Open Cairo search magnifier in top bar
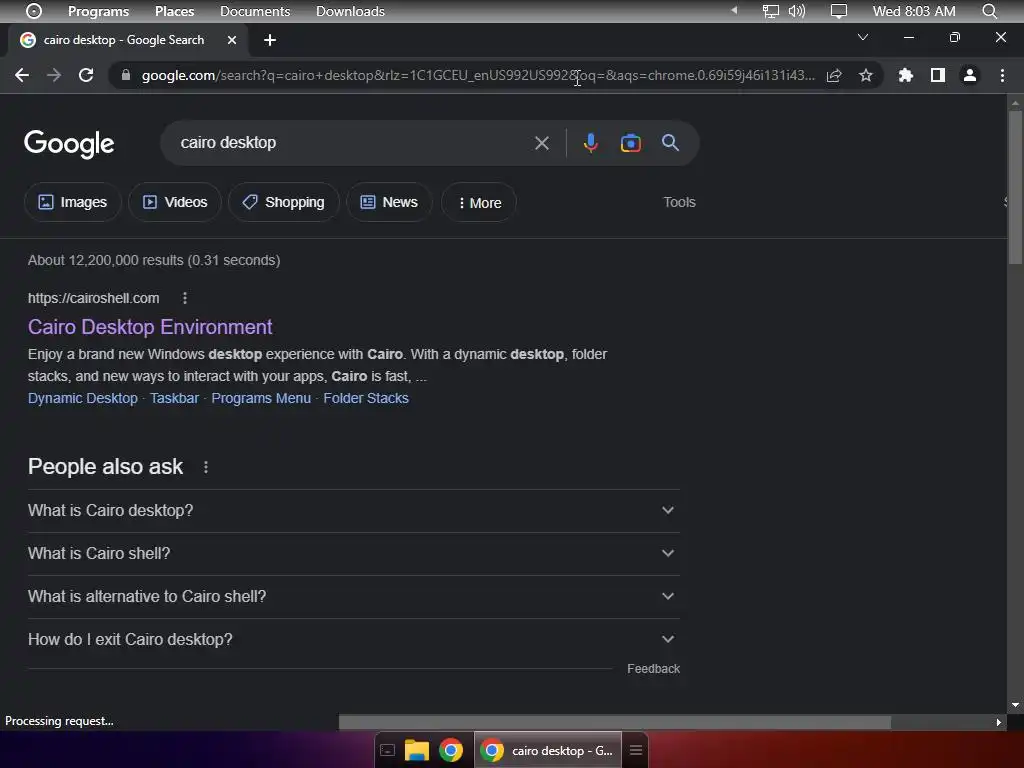This screenshot has width=1024, height=768. coord(989,11)
